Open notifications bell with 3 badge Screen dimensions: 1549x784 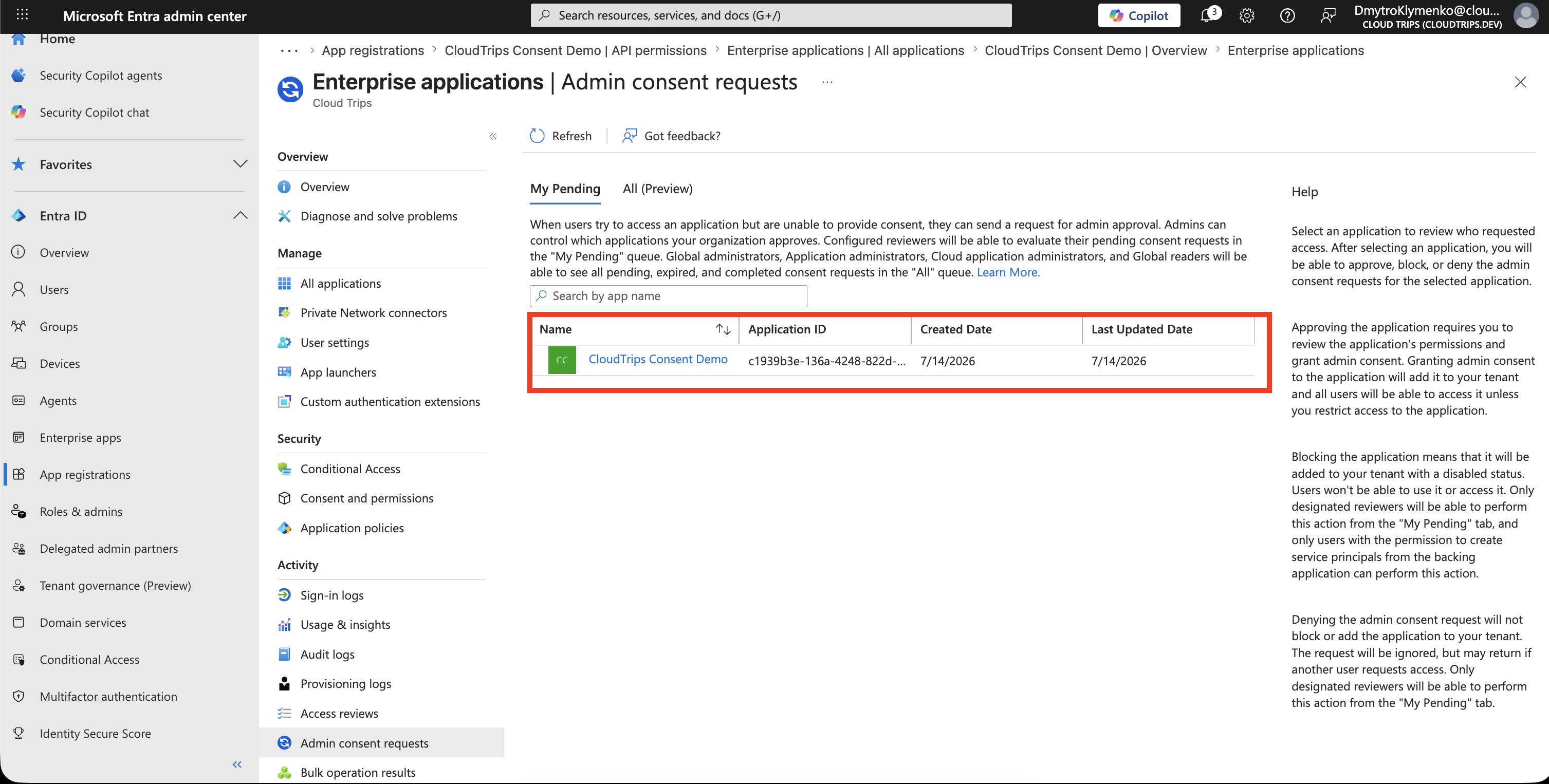[1207, 15]
